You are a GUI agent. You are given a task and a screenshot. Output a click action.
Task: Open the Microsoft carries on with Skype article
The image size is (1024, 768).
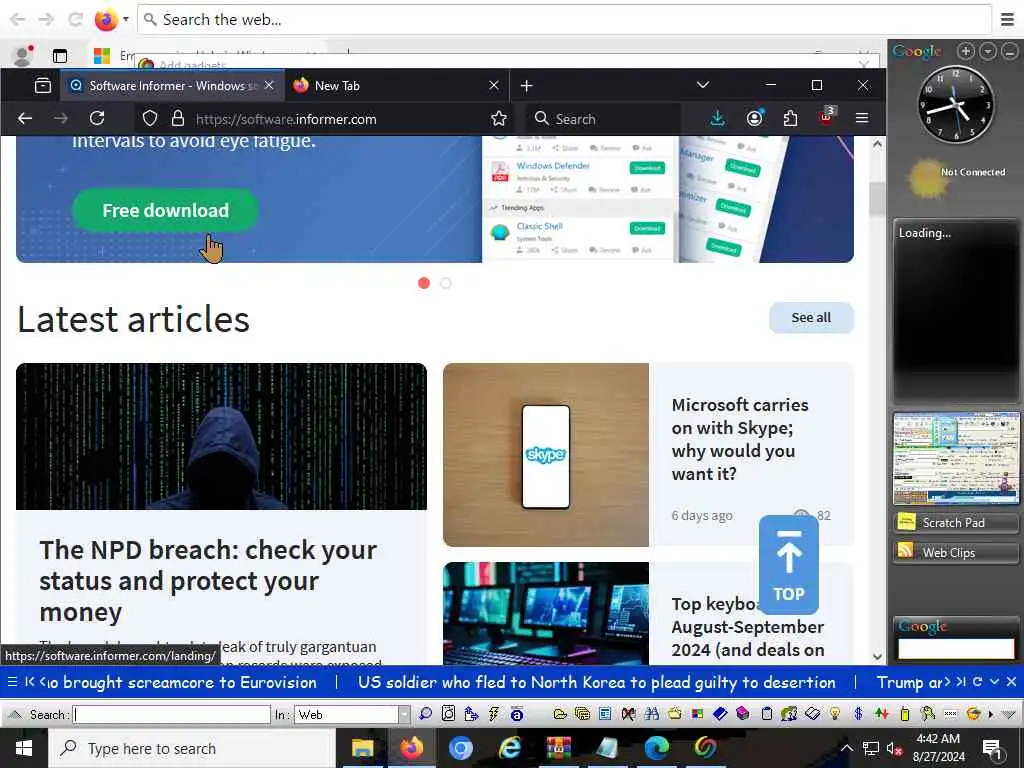click(x=740, y=439)
